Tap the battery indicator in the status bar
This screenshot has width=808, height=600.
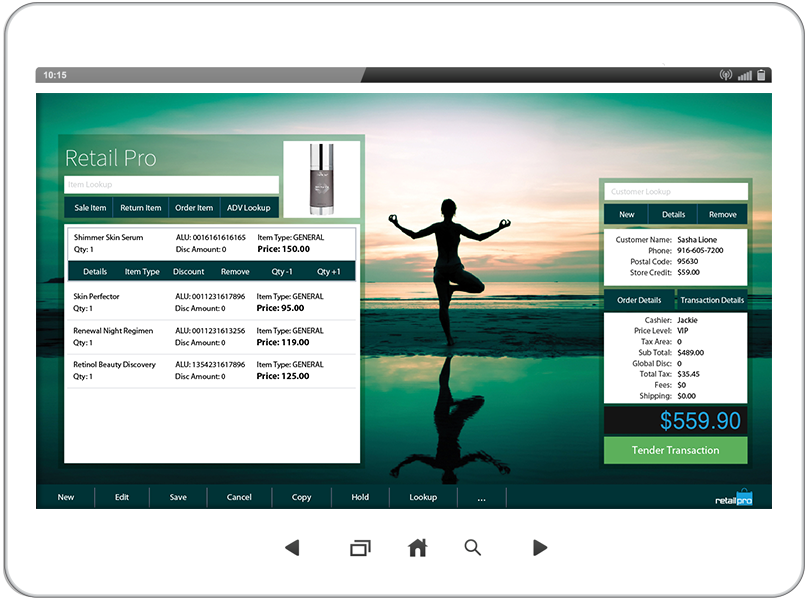pos(761,74)
